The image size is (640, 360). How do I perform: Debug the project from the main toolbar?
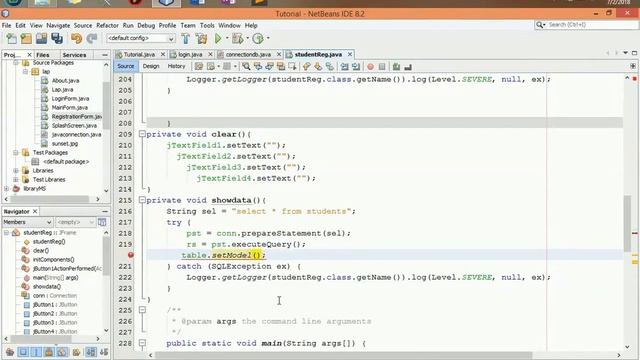[237, 39]
